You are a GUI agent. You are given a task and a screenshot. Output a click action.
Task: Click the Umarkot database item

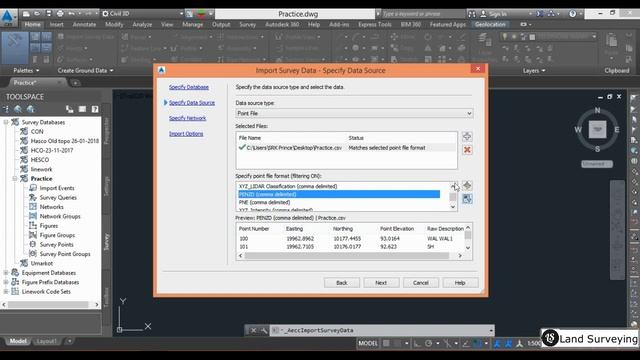tap(42, 263)
